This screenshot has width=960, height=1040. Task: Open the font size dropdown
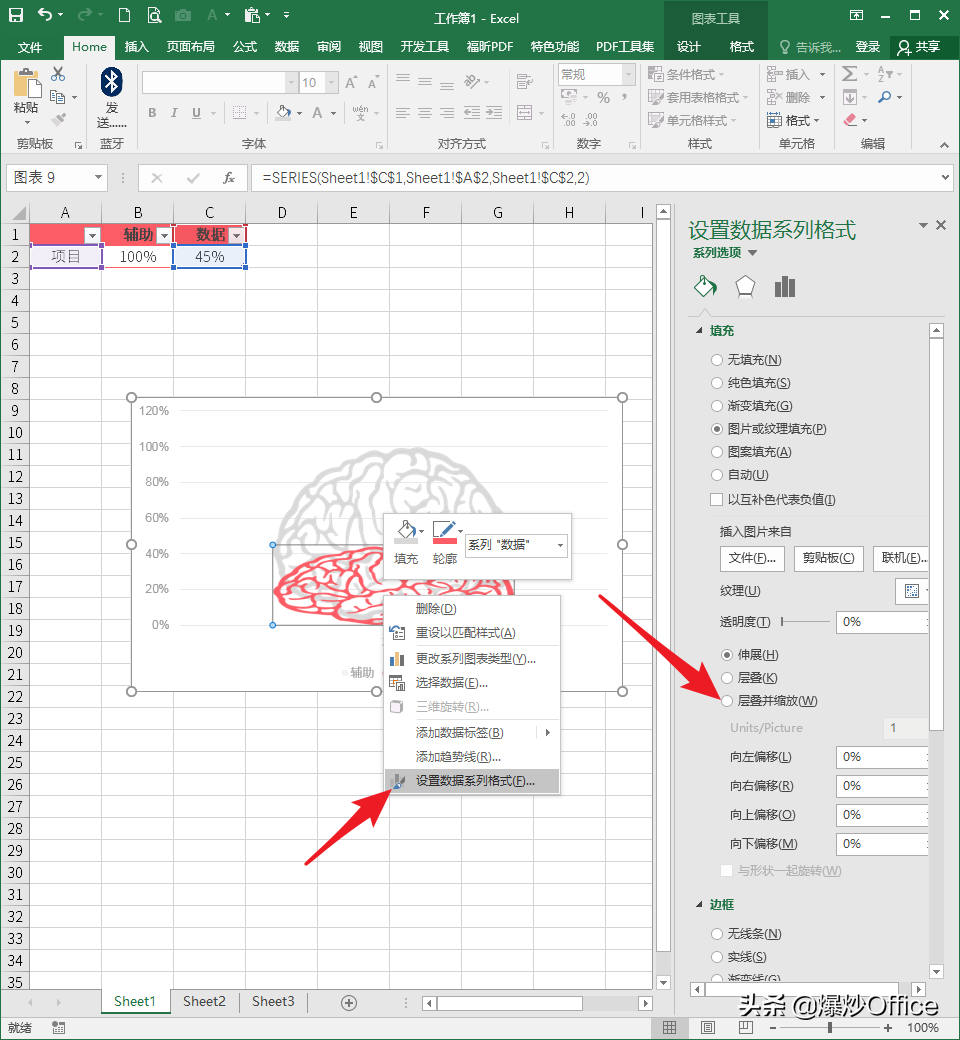[x=331, y=82]
